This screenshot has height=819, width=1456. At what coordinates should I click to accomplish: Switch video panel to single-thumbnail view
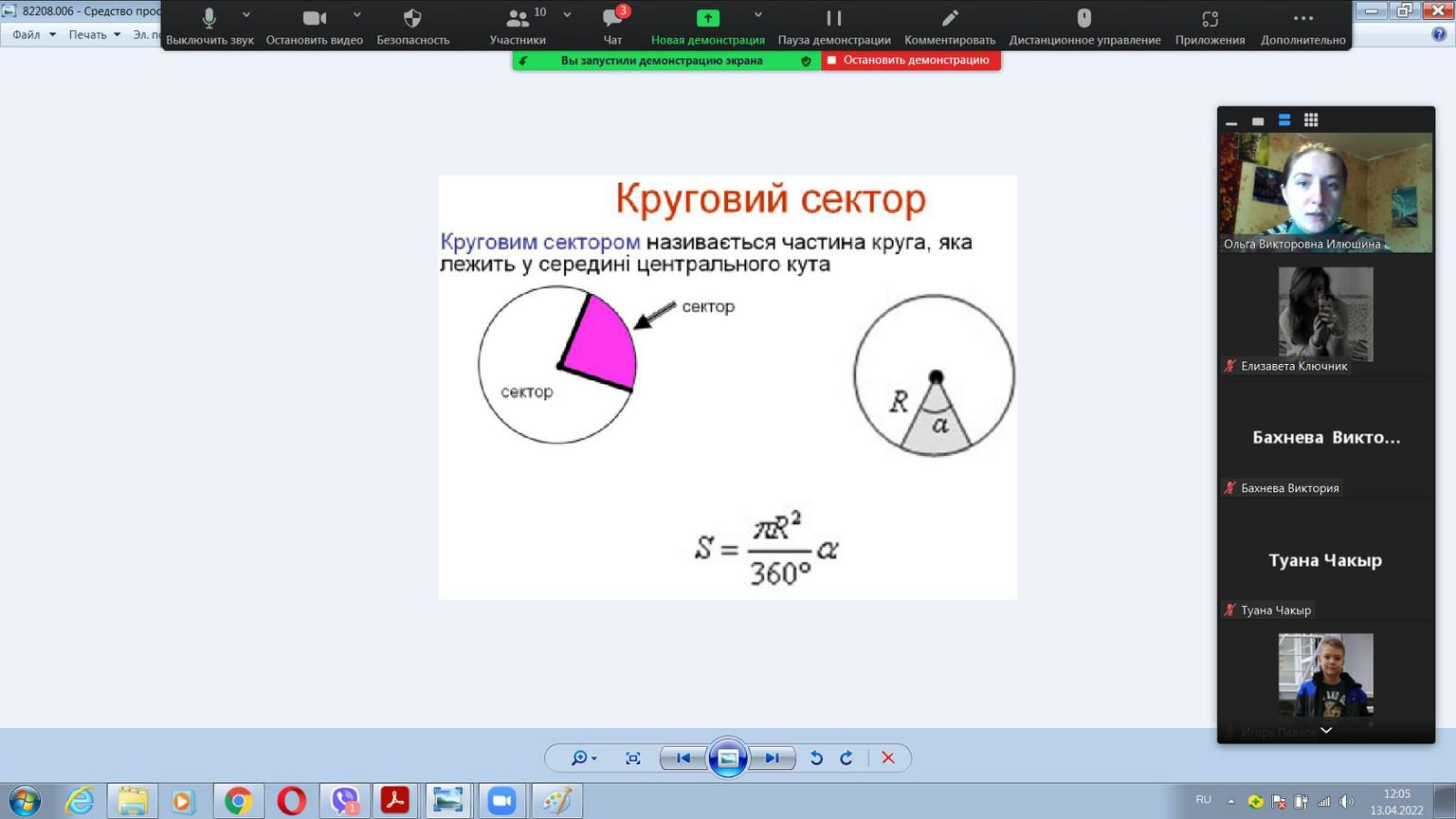[1258, 121]
